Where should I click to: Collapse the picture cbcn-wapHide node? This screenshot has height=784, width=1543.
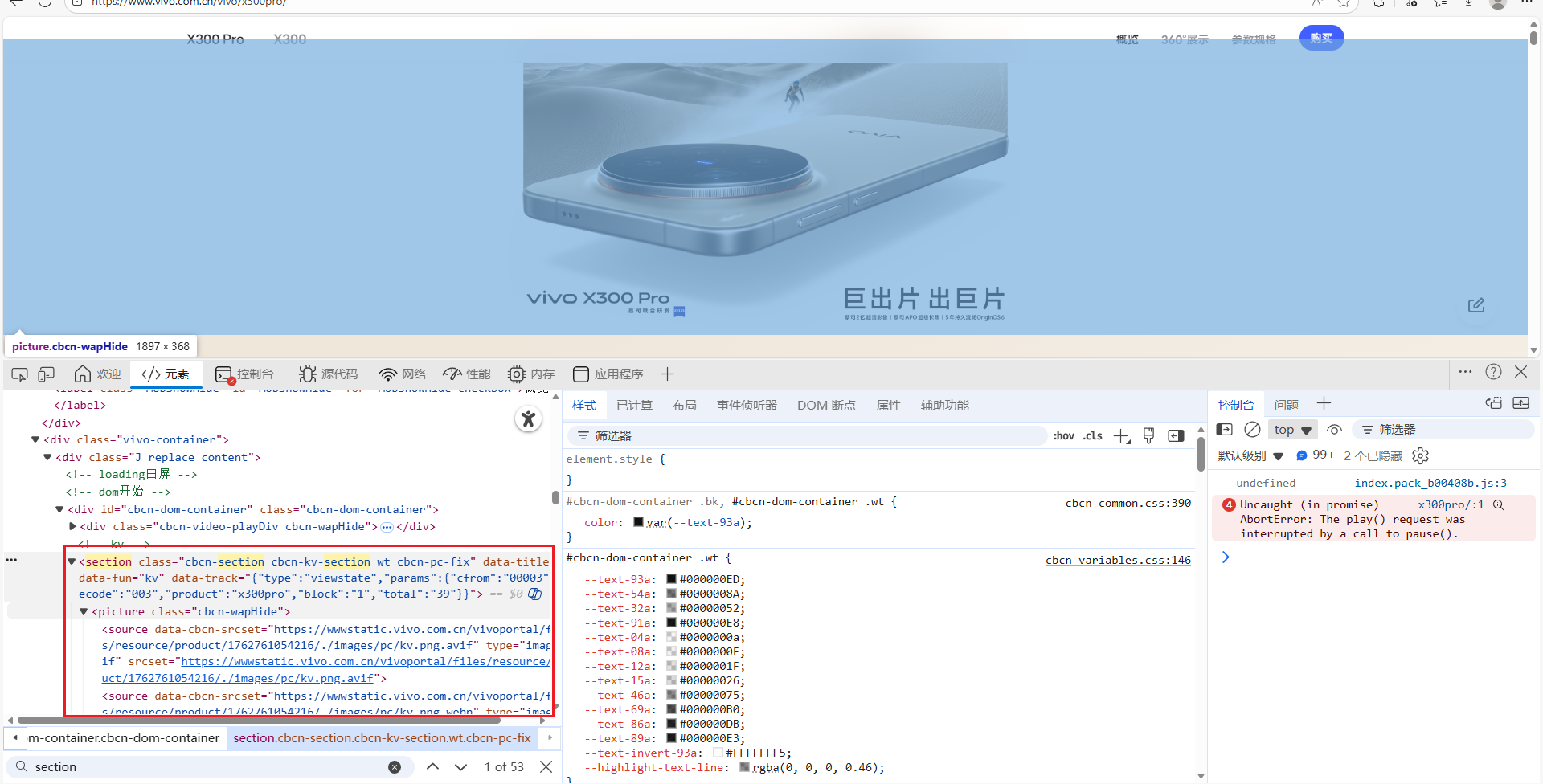84,611
